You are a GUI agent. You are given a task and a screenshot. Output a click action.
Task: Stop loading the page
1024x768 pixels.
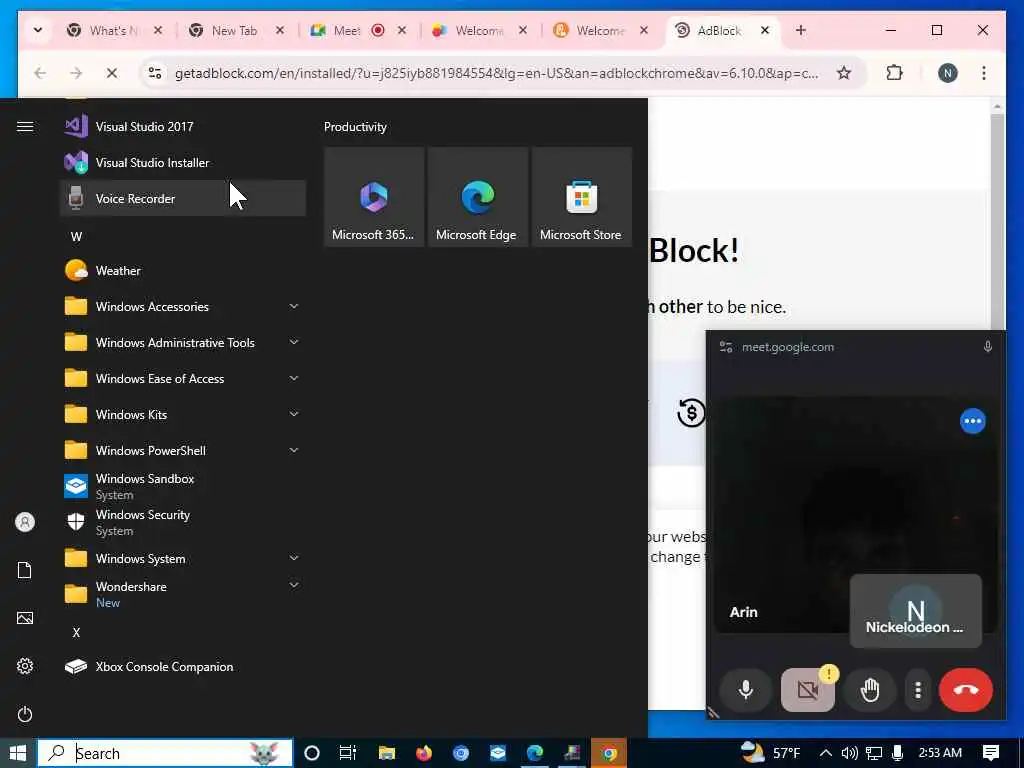tap(112, 73)
